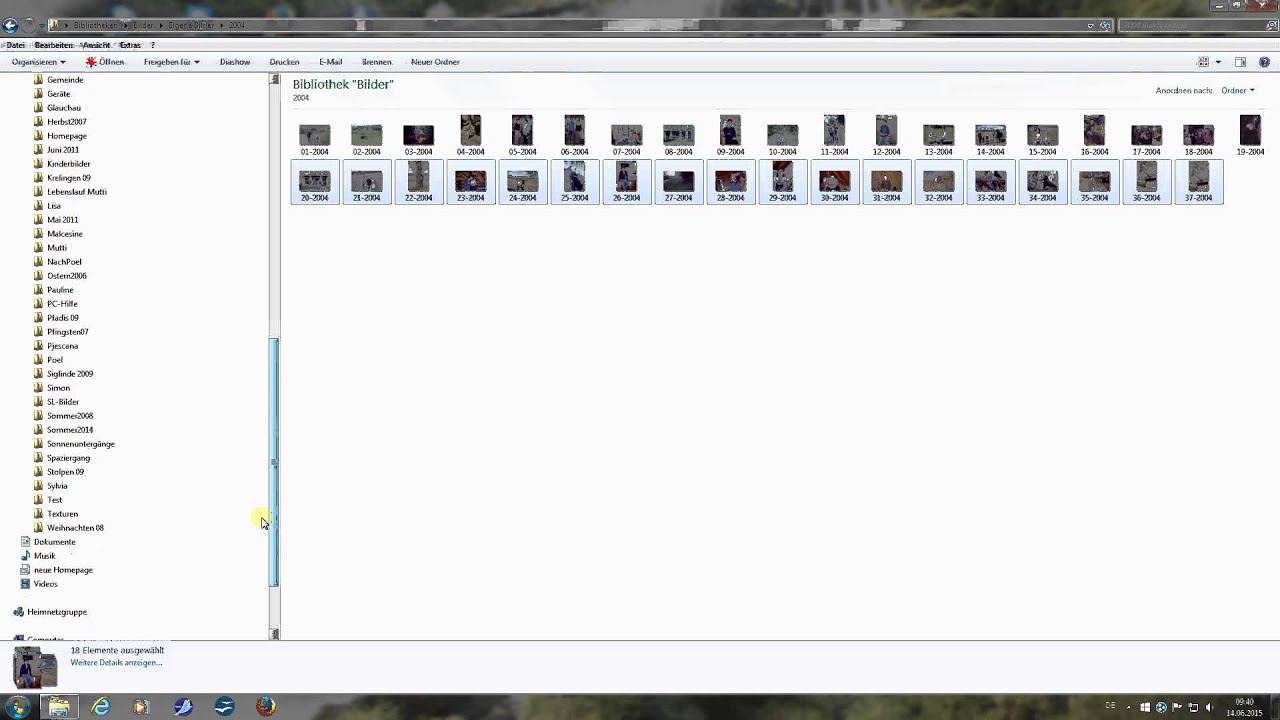The height and width of the screenshot is (720, 1280).
Task: Select thumbnail 01-2004
Action: pyautogui.click(x=314, y=138)
